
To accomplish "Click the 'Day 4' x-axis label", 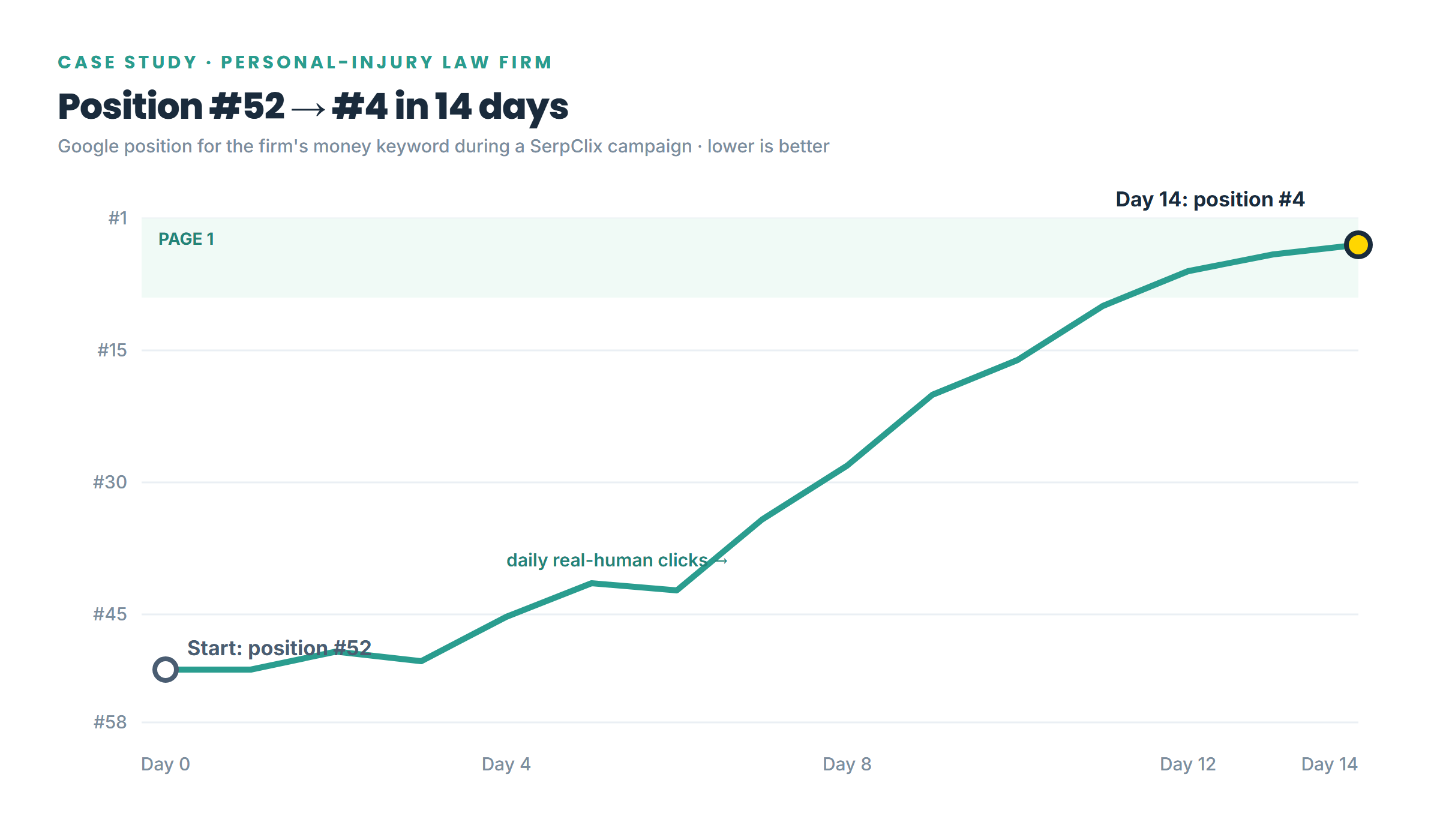I will (x=506, y=764).
